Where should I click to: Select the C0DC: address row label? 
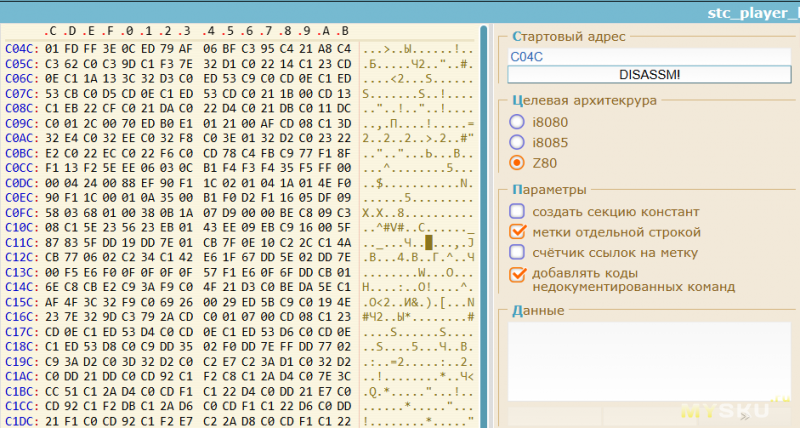(x=21, y=183)
